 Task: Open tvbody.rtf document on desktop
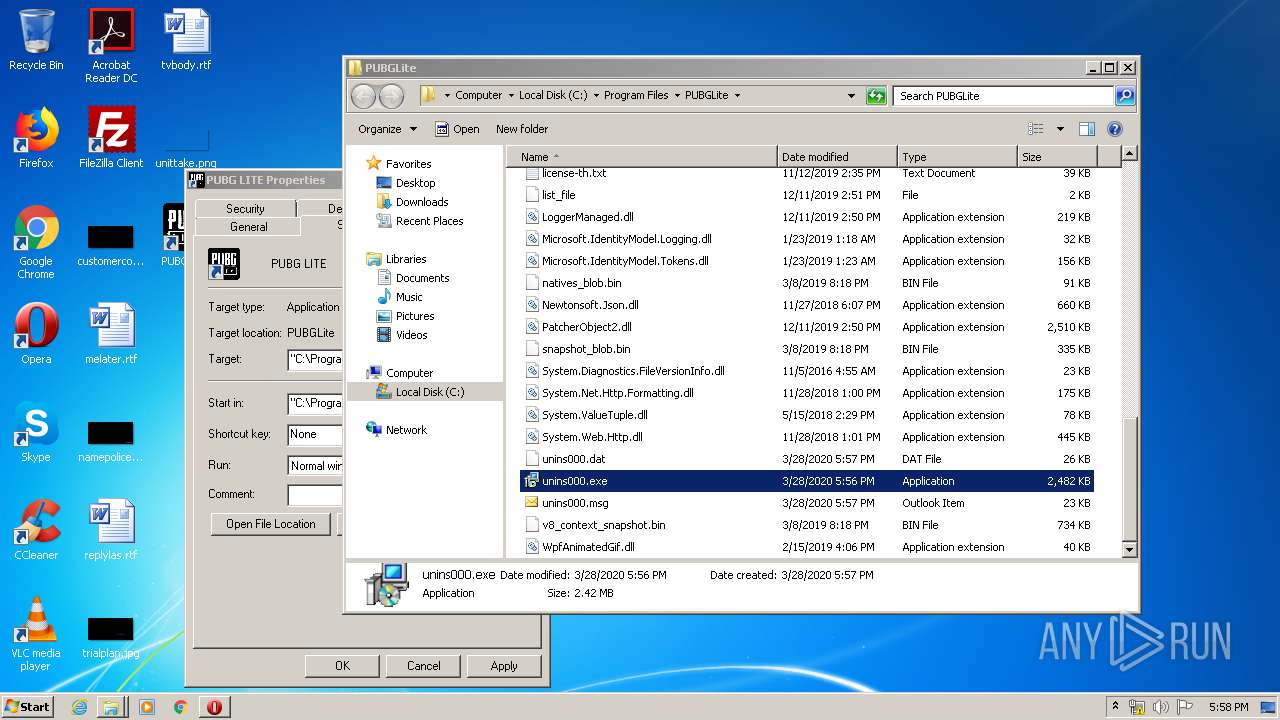point(187,40)
